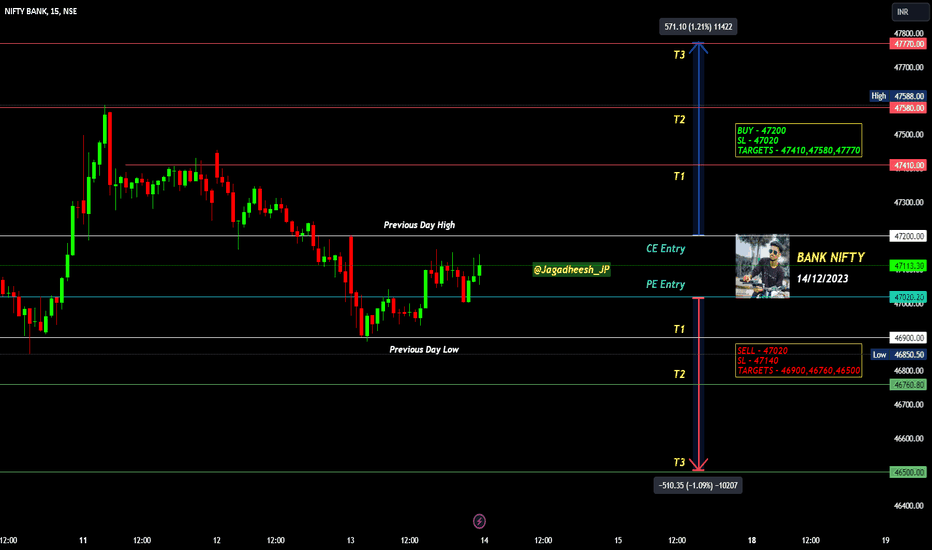The image size is (932, 550).
Task: Click the T3 label beside the red arrow tip
Action: coord(679,462)
